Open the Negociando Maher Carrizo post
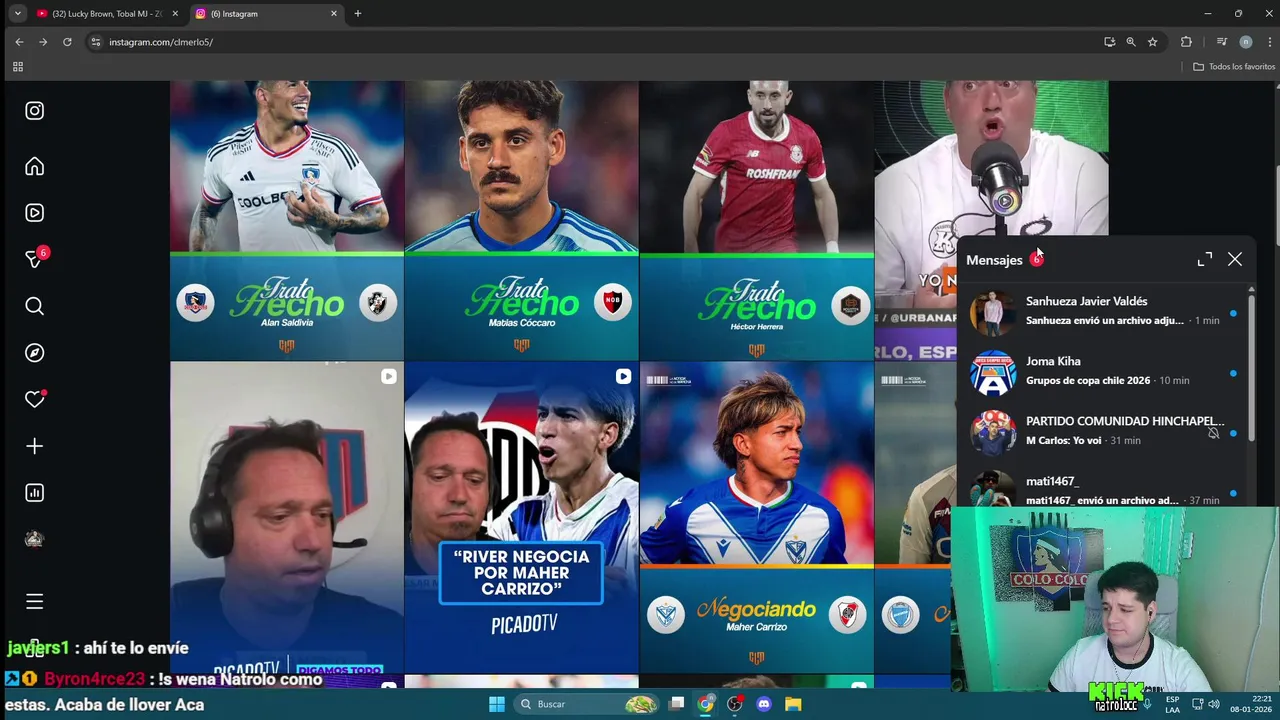This screenshot has height=720, width=1280. coord(756,517)
